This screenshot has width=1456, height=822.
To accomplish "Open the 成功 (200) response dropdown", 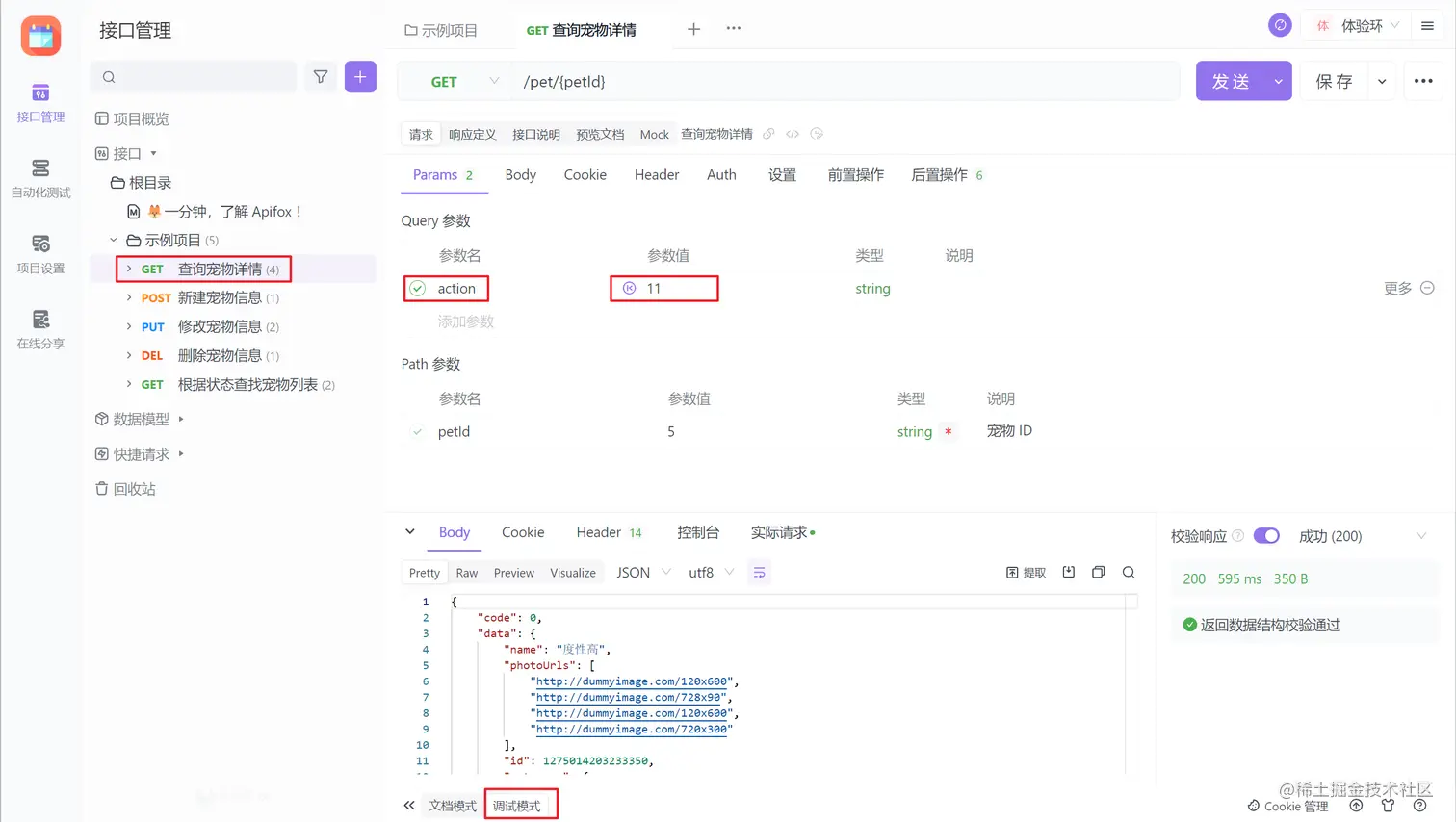I will click(x=1363, y=536).
